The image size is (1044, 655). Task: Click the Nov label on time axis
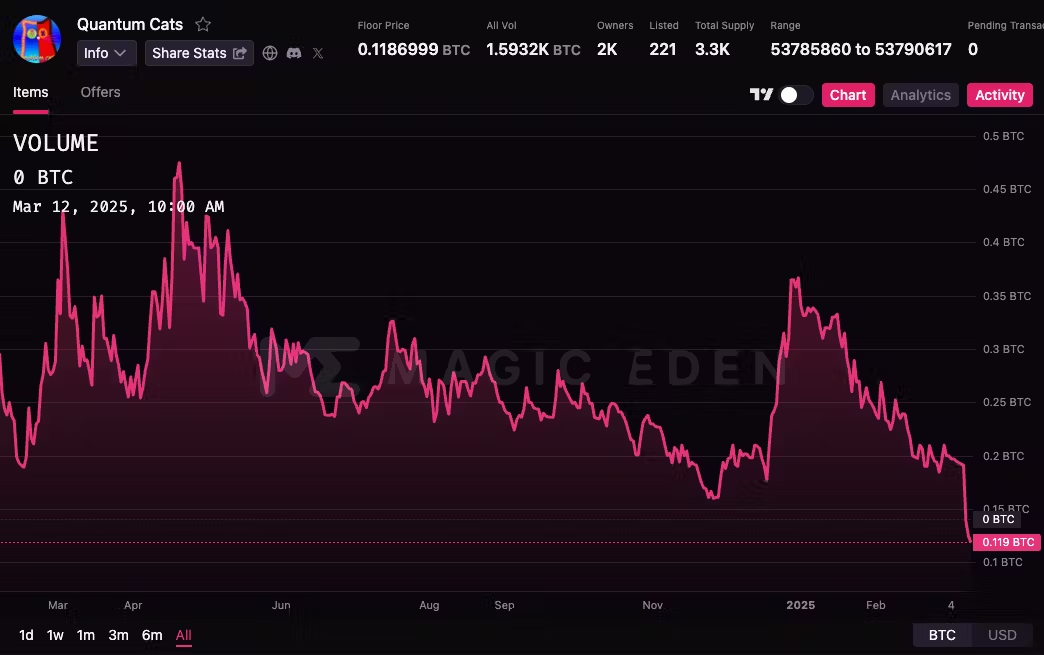coord(652,605)
